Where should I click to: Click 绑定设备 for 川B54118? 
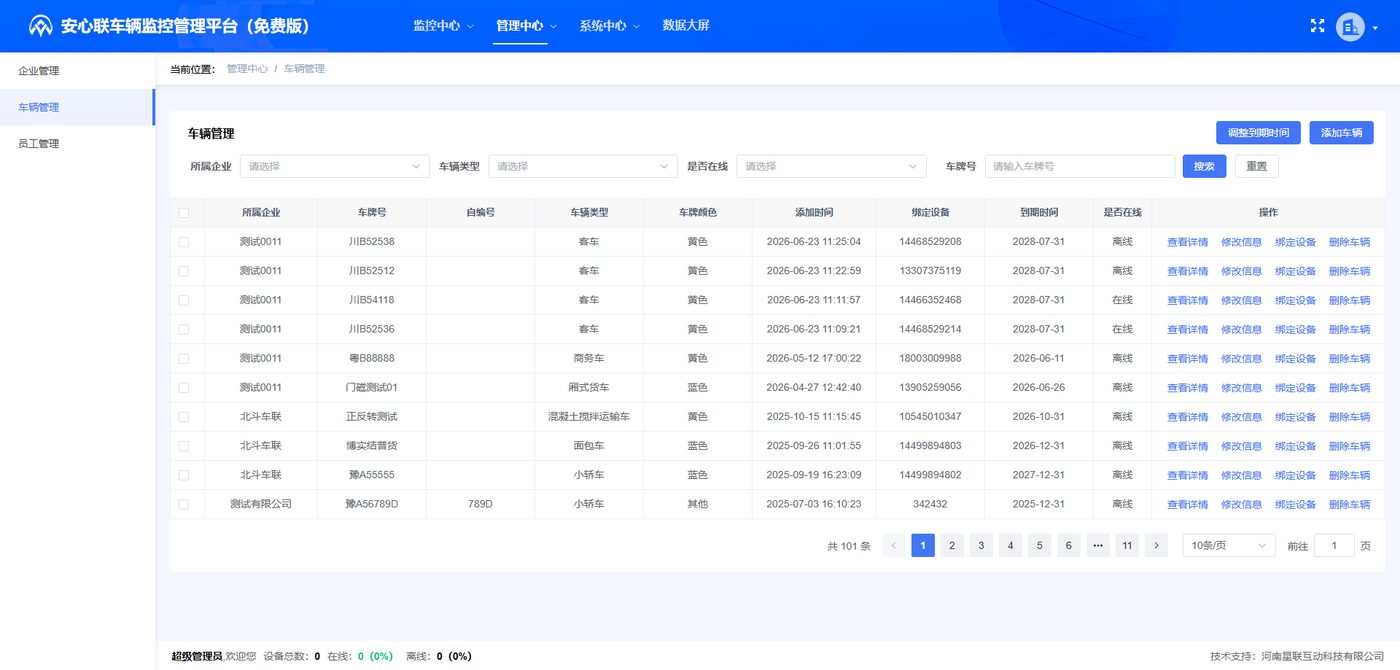pos(1295,300)
